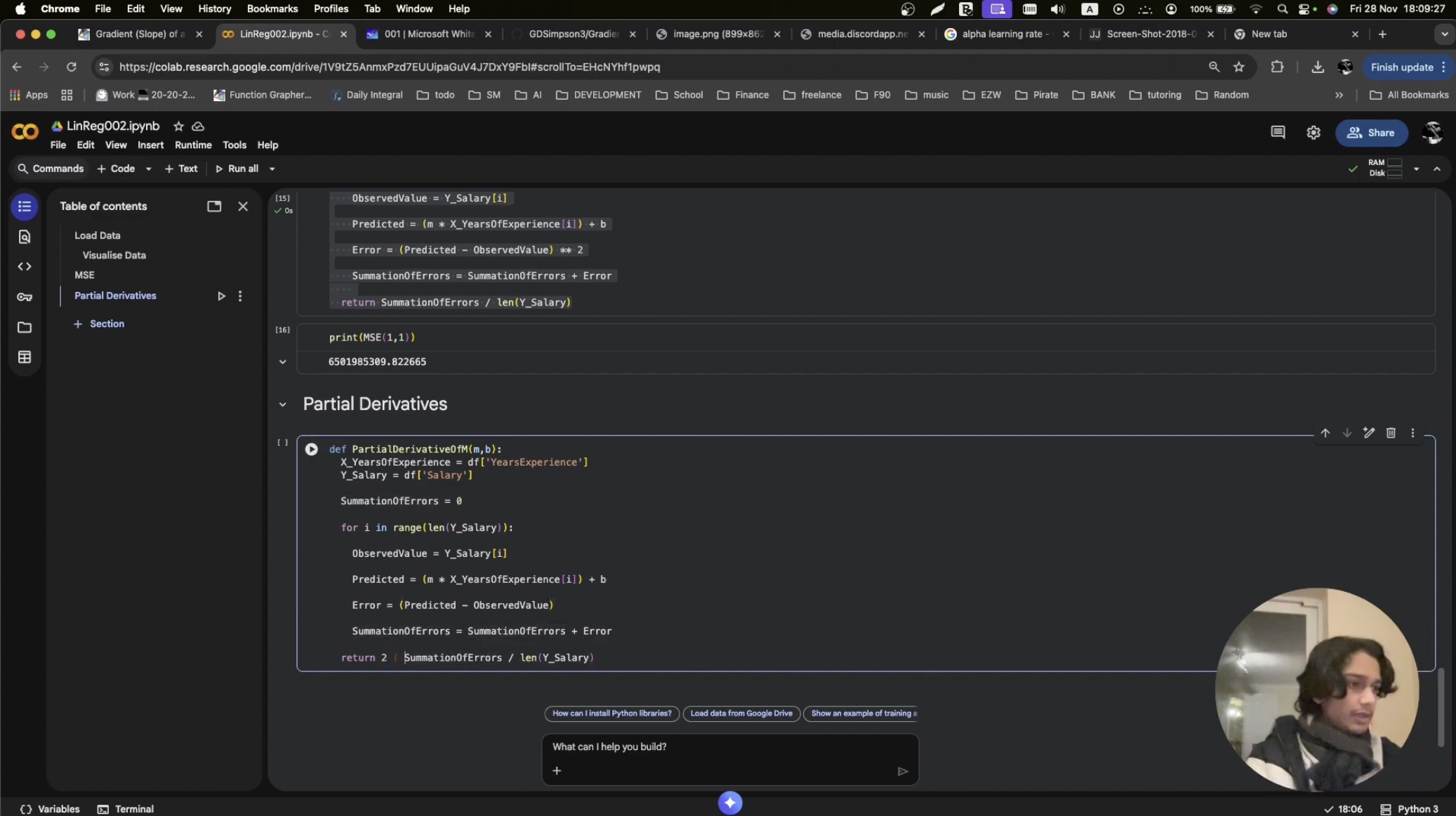Open the Terminal panel

(126, 809)
